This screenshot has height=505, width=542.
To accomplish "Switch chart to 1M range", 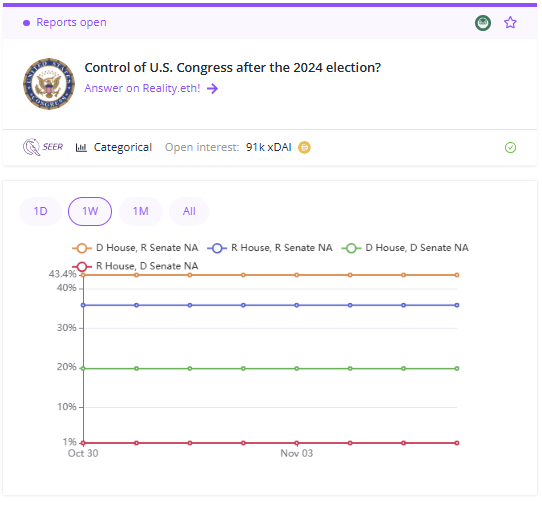I will 141,211.
